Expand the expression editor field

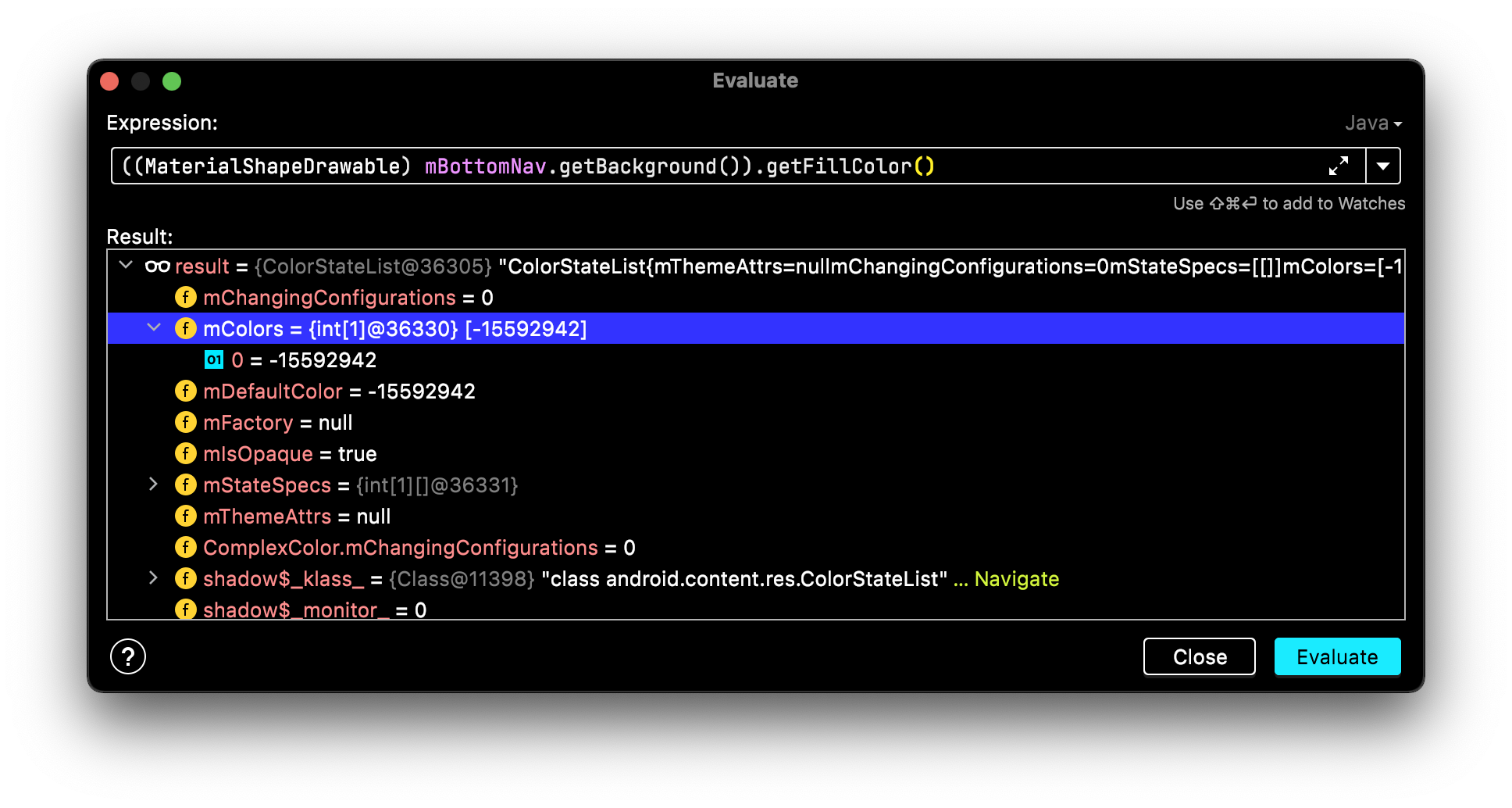coord(1339,166)
